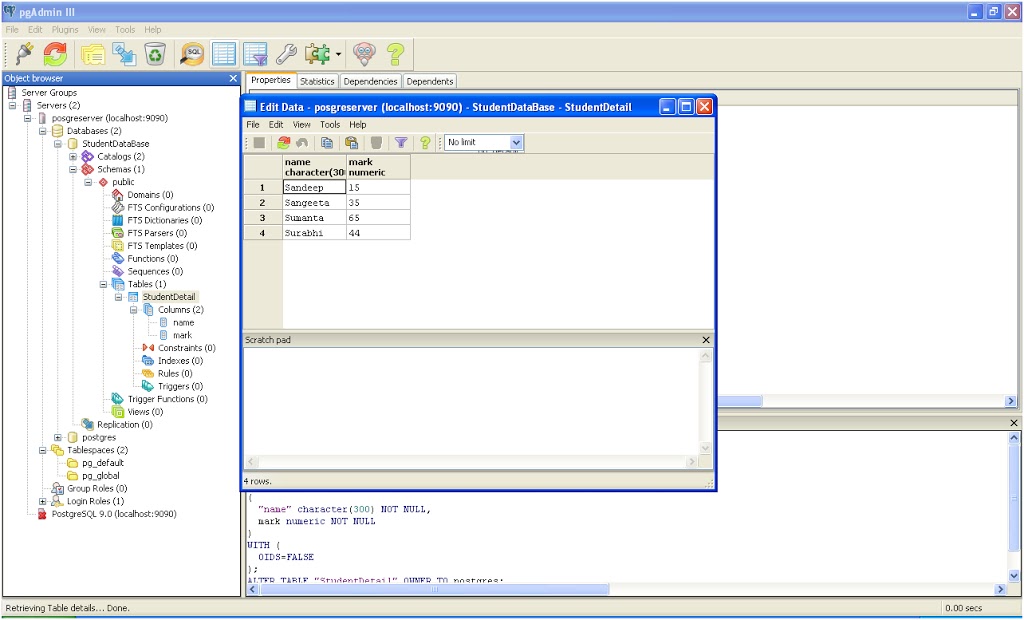
Task: Click the name character column header
Action: click(x=314, y=167)
